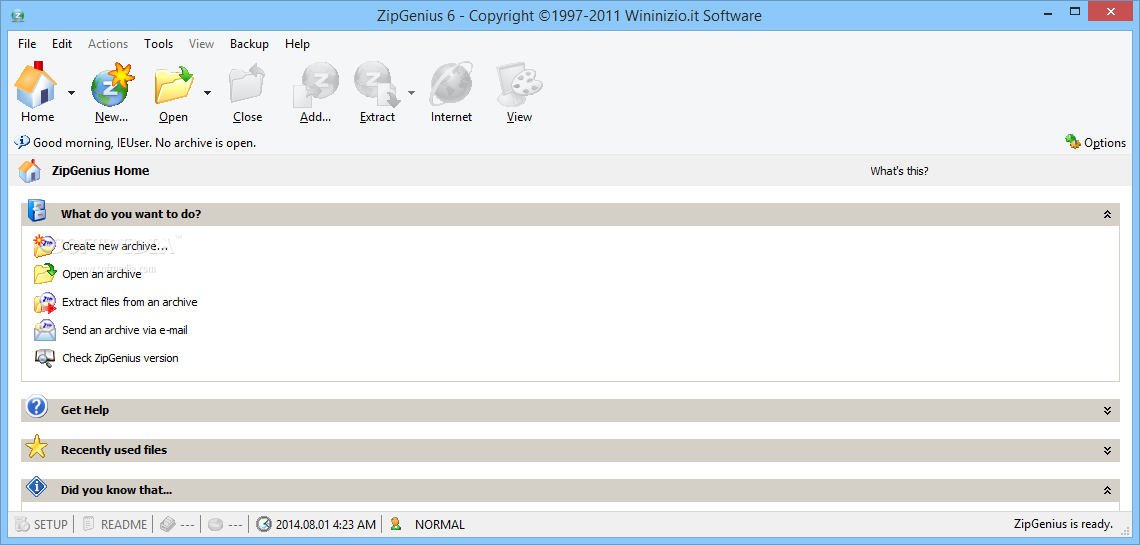Click the '2014.08.01 4:23 AM' status text
Image resolution: width=1140 pixels, height=545 pixels.
(326, 525)
